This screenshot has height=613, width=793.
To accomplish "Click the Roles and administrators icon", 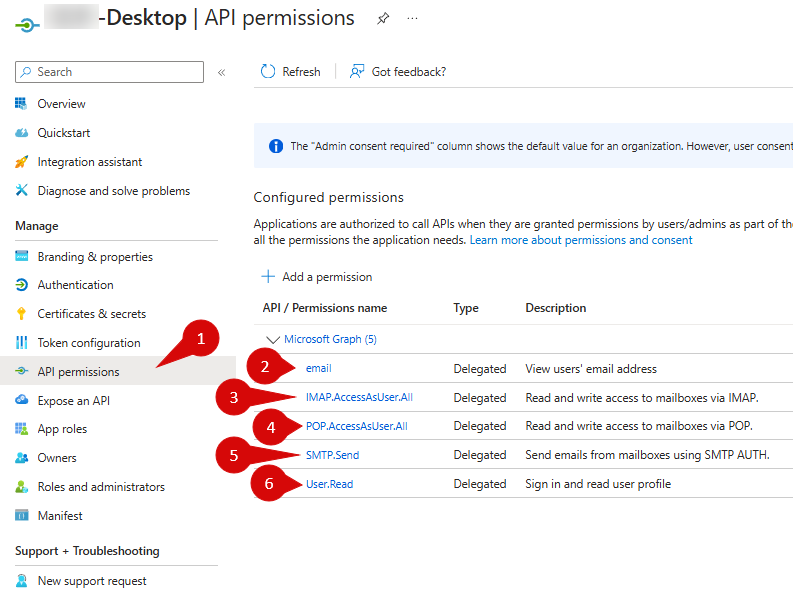I will coord(21,487).
